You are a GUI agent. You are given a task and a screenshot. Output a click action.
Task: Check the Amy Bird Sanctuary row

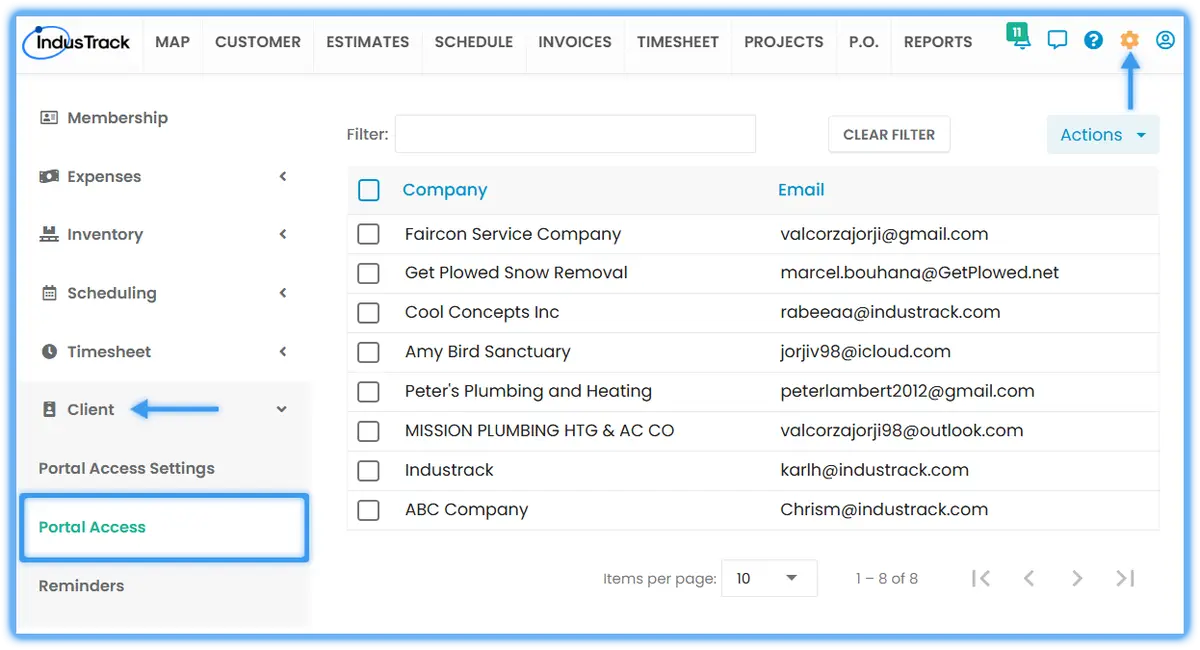369,352
